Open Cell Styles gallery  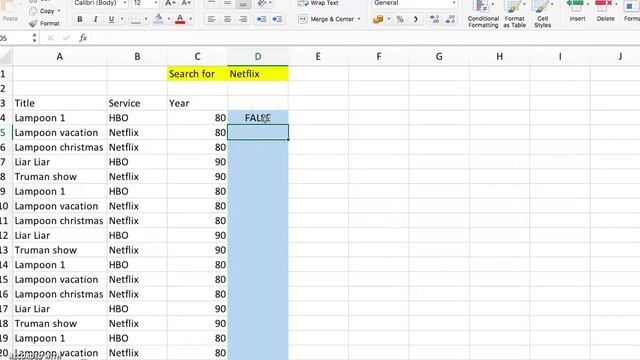[542, 14]
